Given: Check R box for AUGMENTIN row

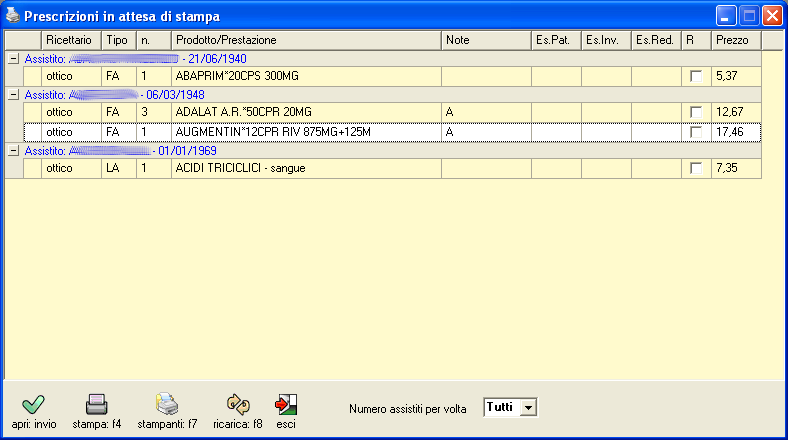Looking at the screenshot, I should click(696, 132).
